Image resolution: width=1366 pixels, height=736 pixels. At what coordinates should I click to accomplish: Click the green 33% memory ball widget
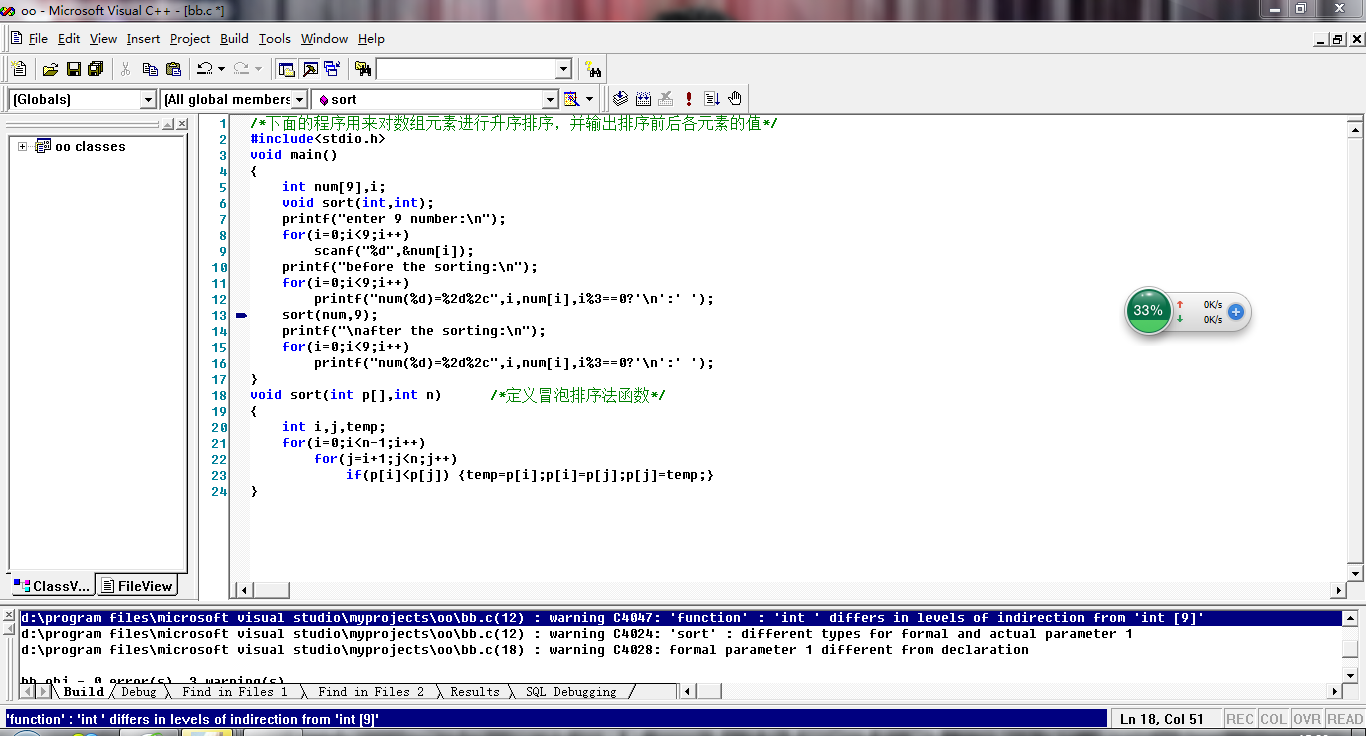[1148, 310]
